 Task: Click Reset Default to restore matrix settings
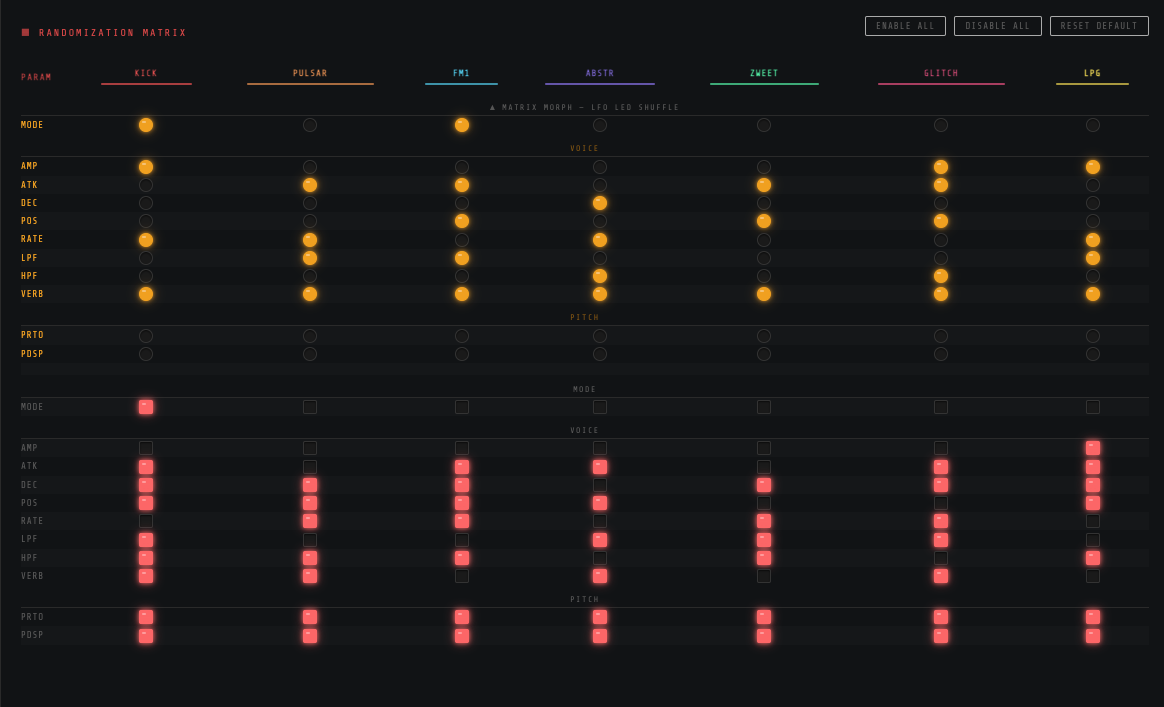click(1099, 25)
